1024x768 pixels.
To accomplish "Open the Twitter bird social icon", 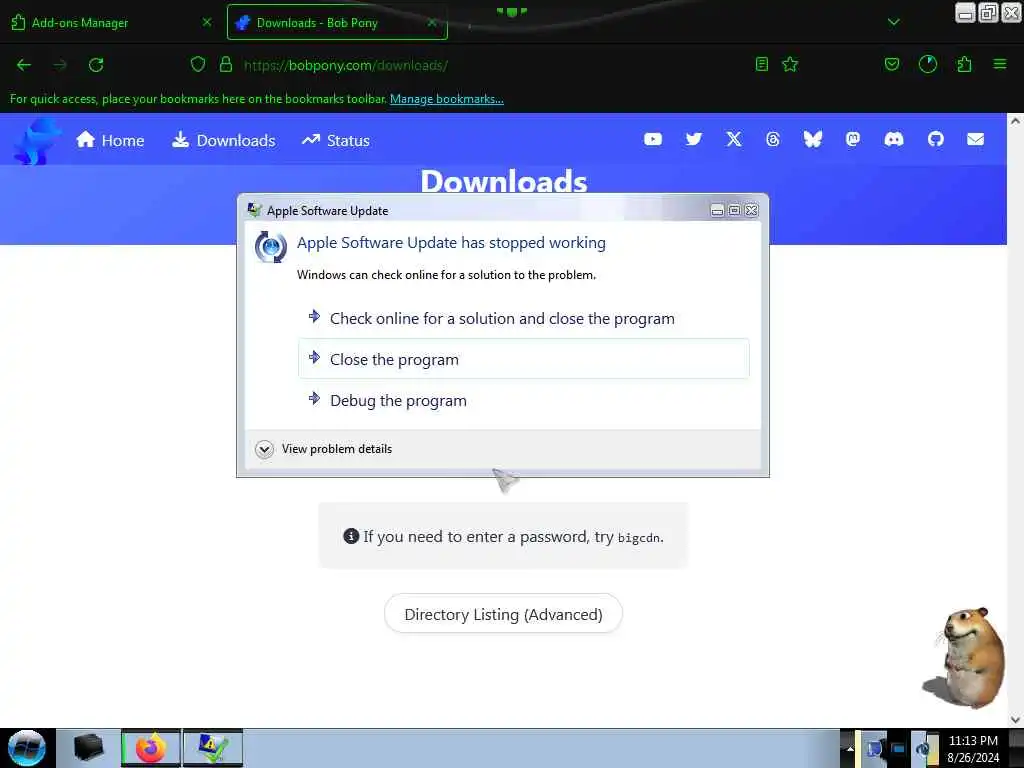I will point(694,139).
